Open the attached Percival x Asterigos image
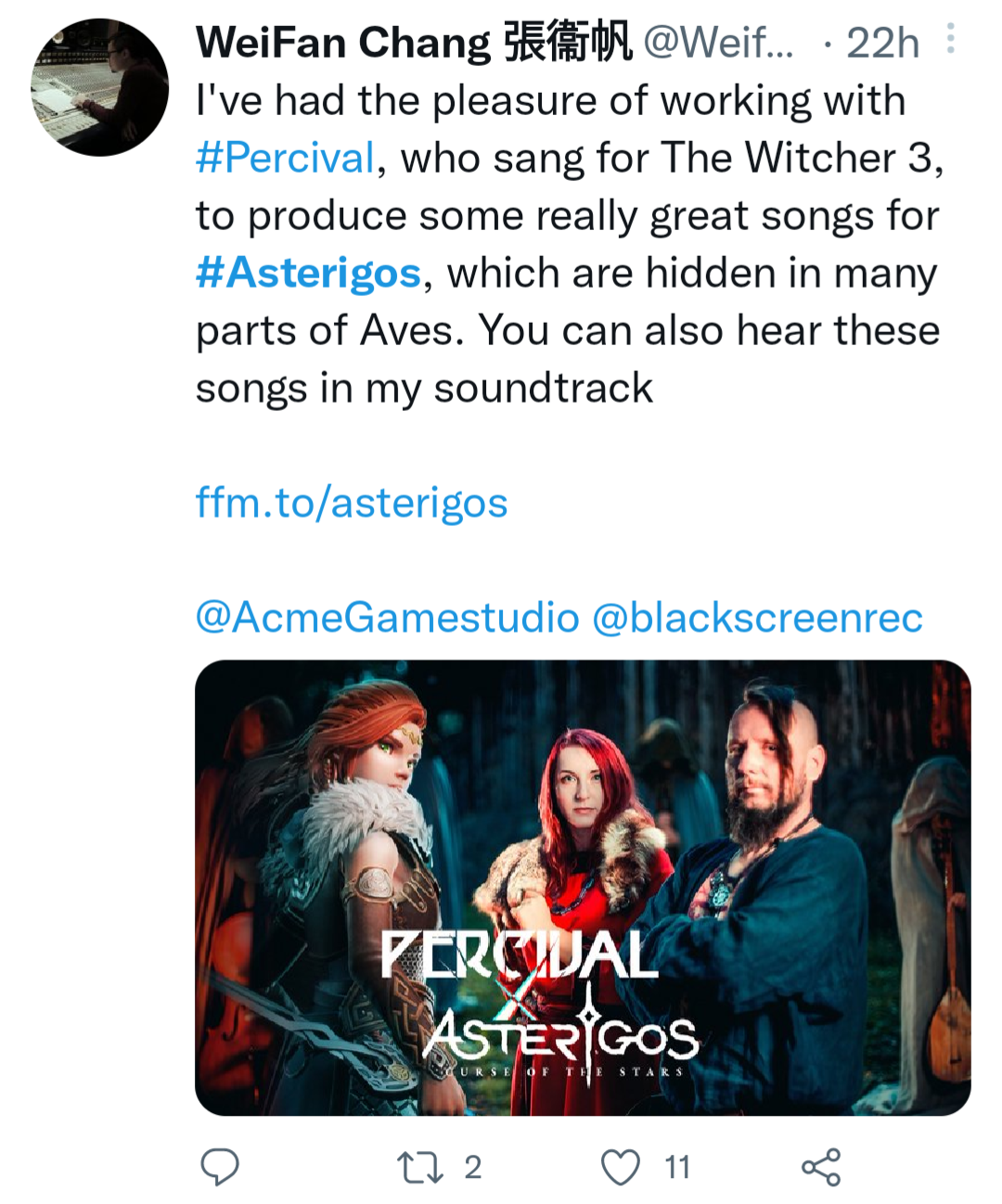 coord(583,835)
